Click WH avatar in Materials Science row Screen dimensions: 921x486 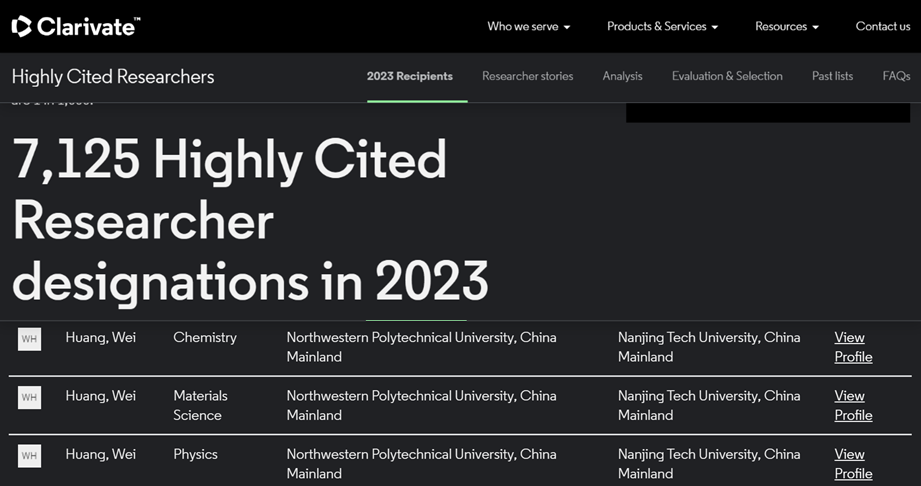tap(30, 397)
